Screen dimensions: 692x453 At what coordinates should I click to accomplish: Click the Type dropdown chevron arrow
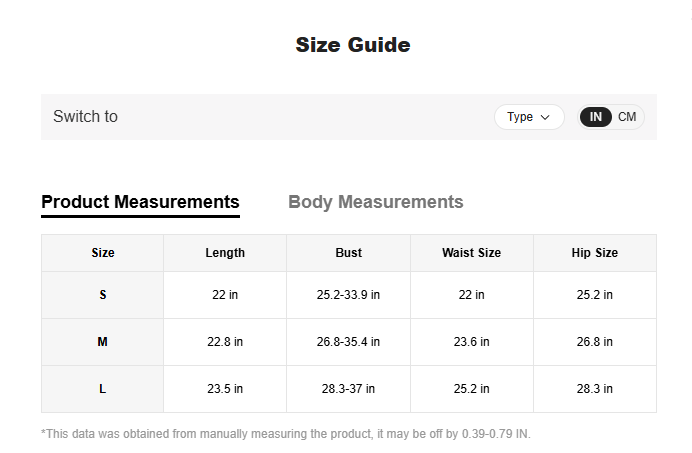[545, 117]
